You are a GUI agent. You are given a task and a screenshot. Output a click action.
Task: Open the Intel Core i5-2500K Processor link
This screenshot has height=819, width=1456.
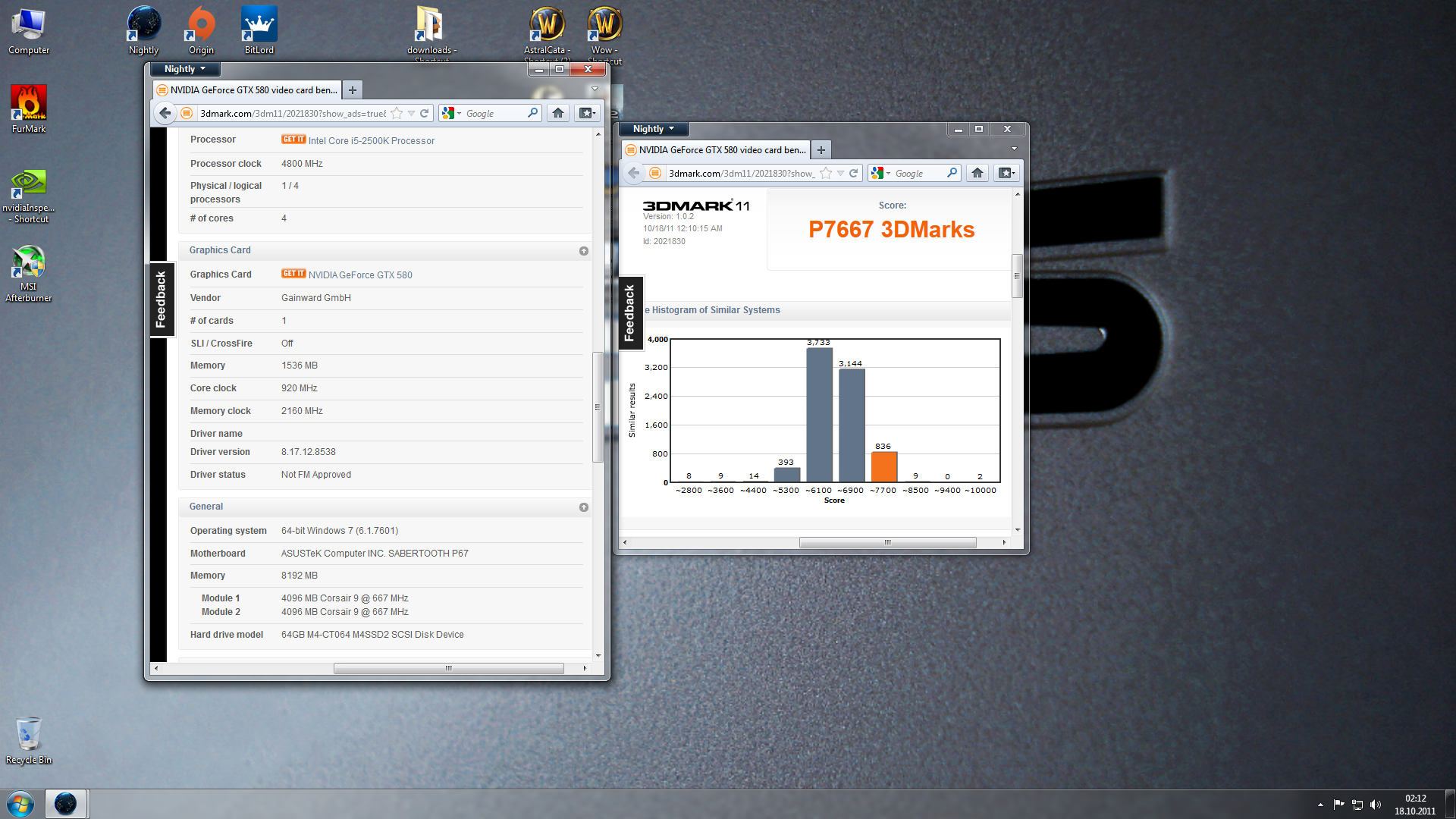coord(372,141)
